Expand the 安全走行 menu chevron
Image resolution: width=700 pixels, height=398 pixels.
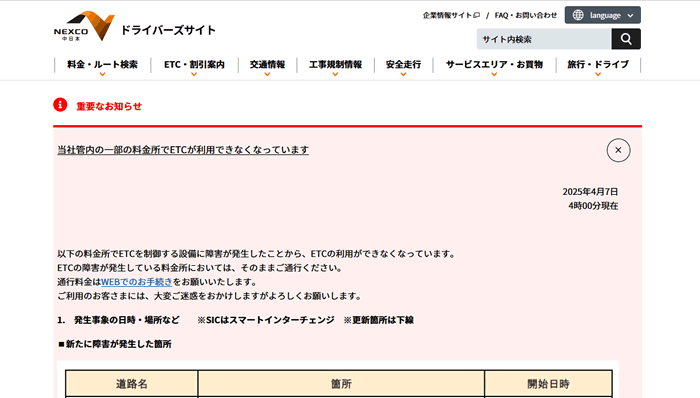click(x=403, y=75)
